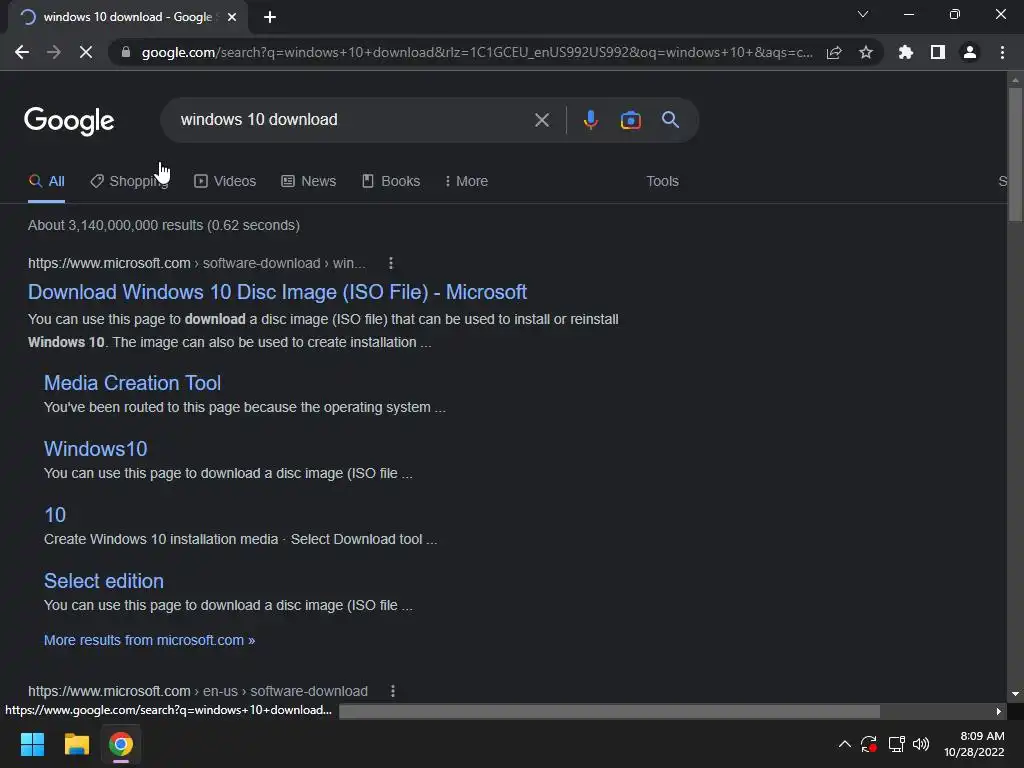Switch to Shopping results
This screenshot has height=768, width=1024.
pos(129,182)
